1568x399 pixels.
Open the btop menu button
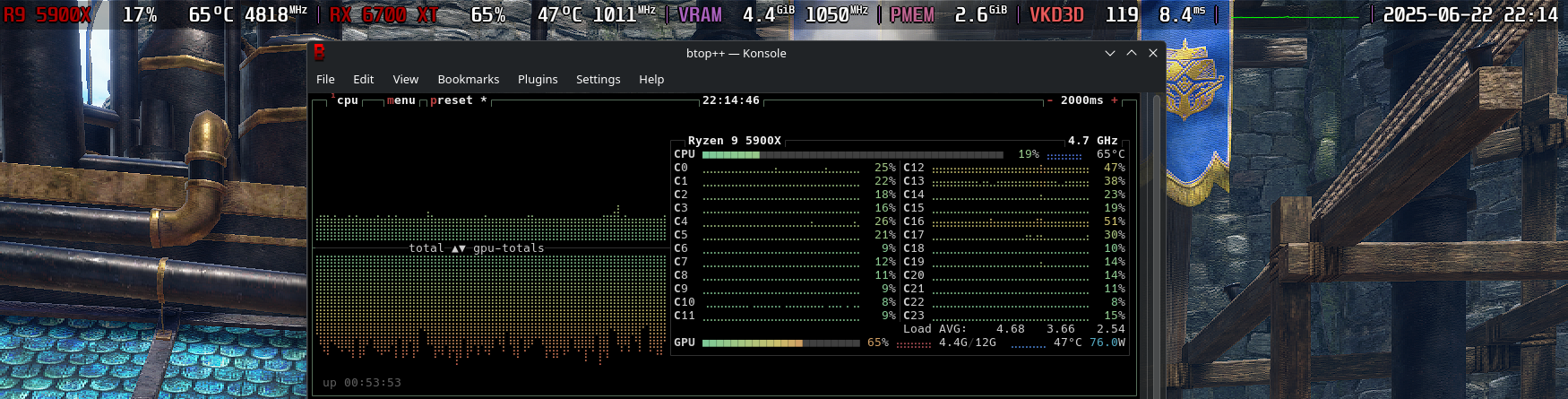401,100
